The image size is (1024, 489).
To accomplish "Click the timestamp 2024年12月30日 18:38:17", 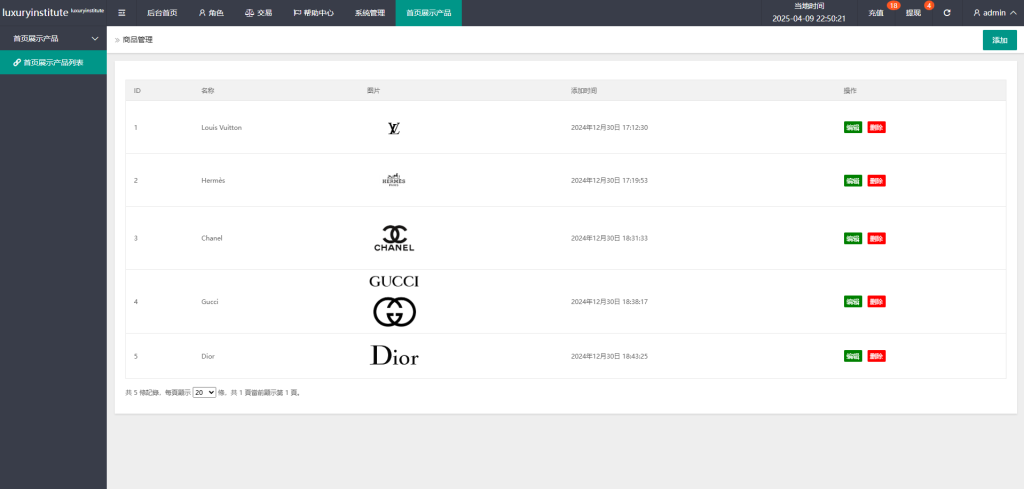I will (609, 302).
